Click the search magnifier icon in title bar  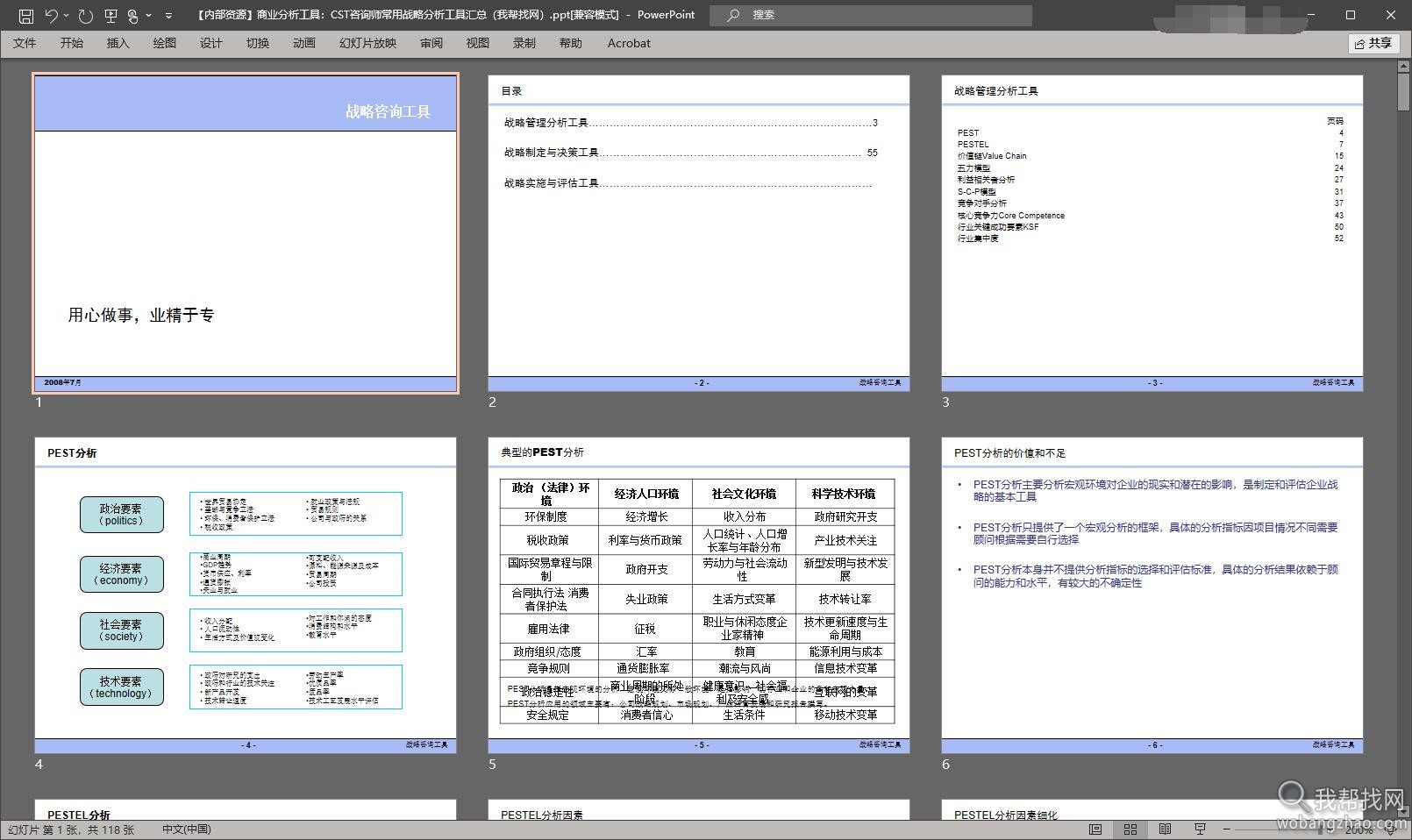(x=733, y=15)
